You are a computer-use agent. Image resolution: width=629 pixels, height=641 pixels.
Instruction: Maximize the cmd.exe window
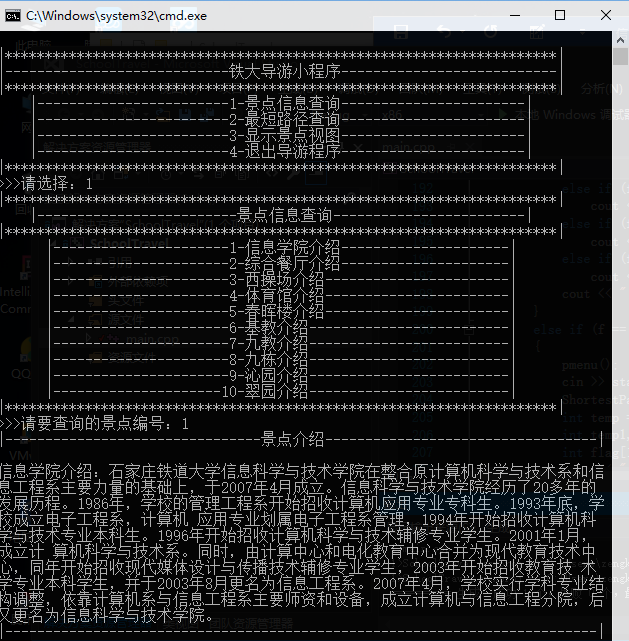click(560, 16)
